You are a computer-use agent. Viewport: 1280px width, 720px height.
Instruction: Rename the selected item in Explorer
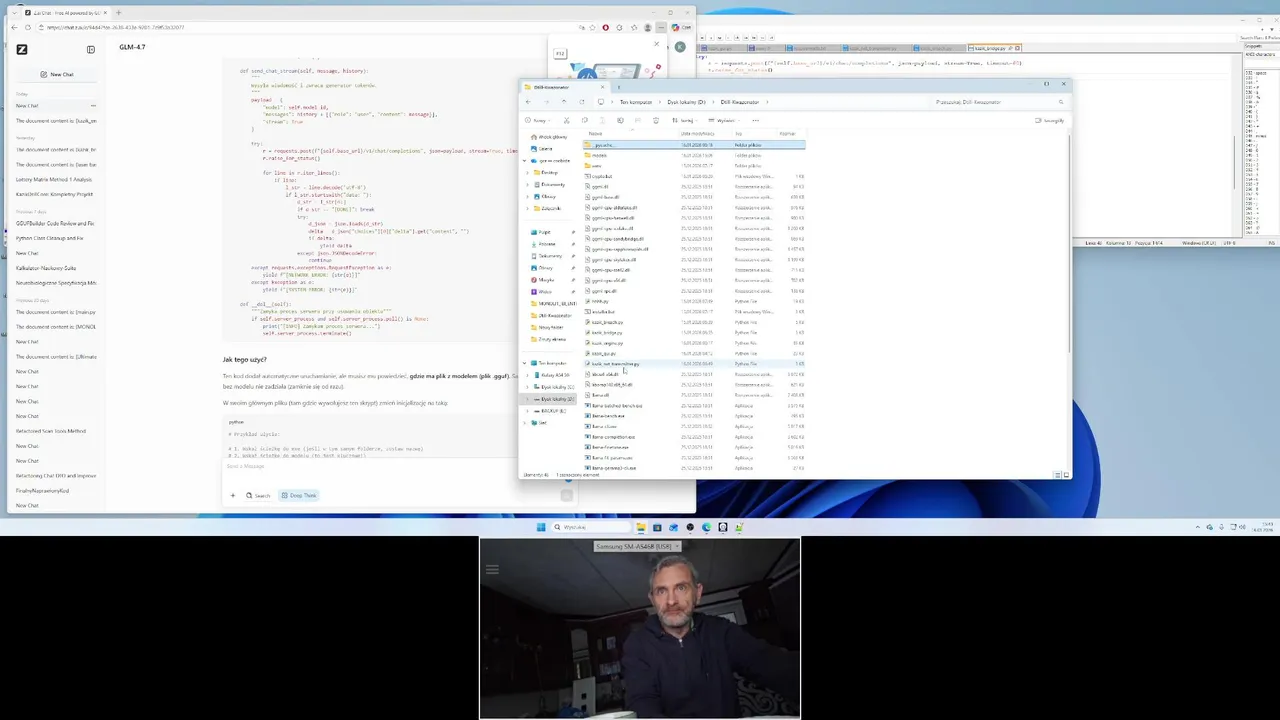click(620, 120)
